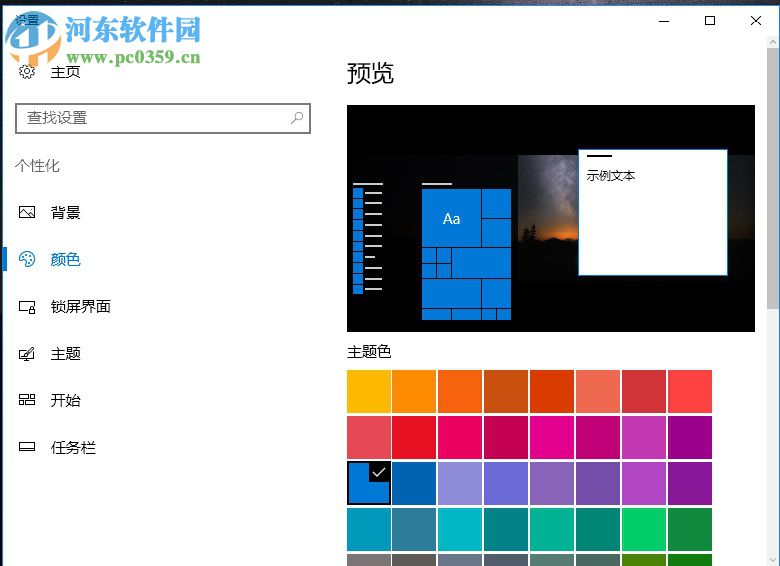Pick the dark blue swatch next to checkmark
Screen dimensions: 780x566
[x=414, y=483]
